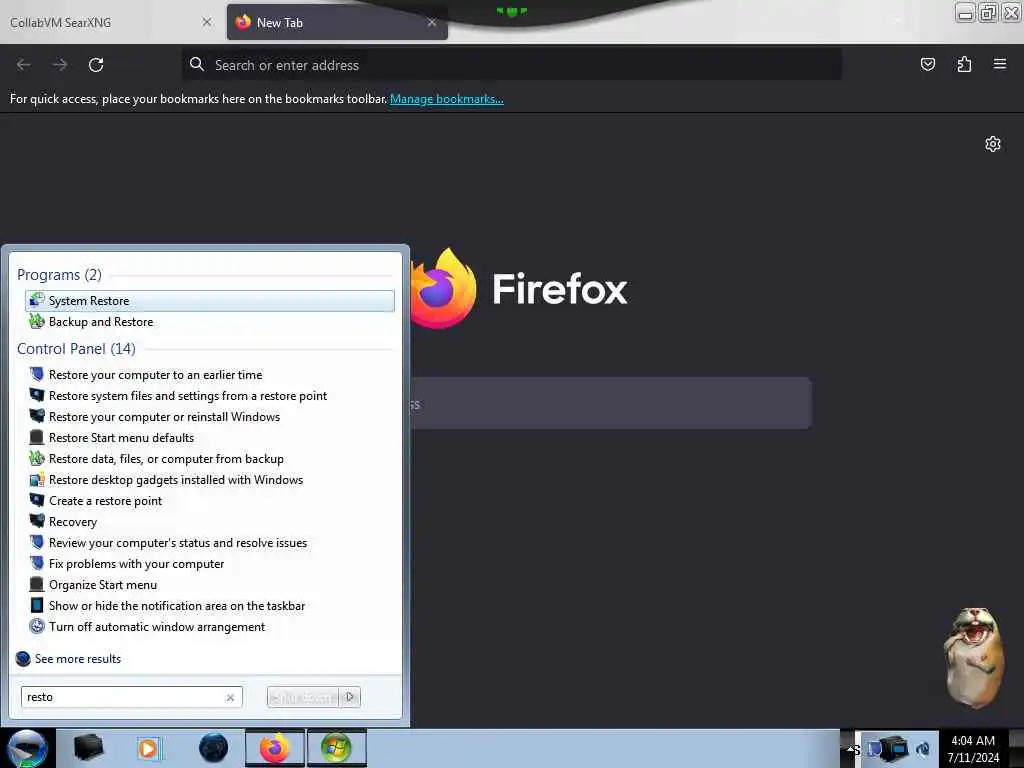Switch to the New Tab tab
The width and height of the screenshot is (1024, 768).
tap(337, 23)
